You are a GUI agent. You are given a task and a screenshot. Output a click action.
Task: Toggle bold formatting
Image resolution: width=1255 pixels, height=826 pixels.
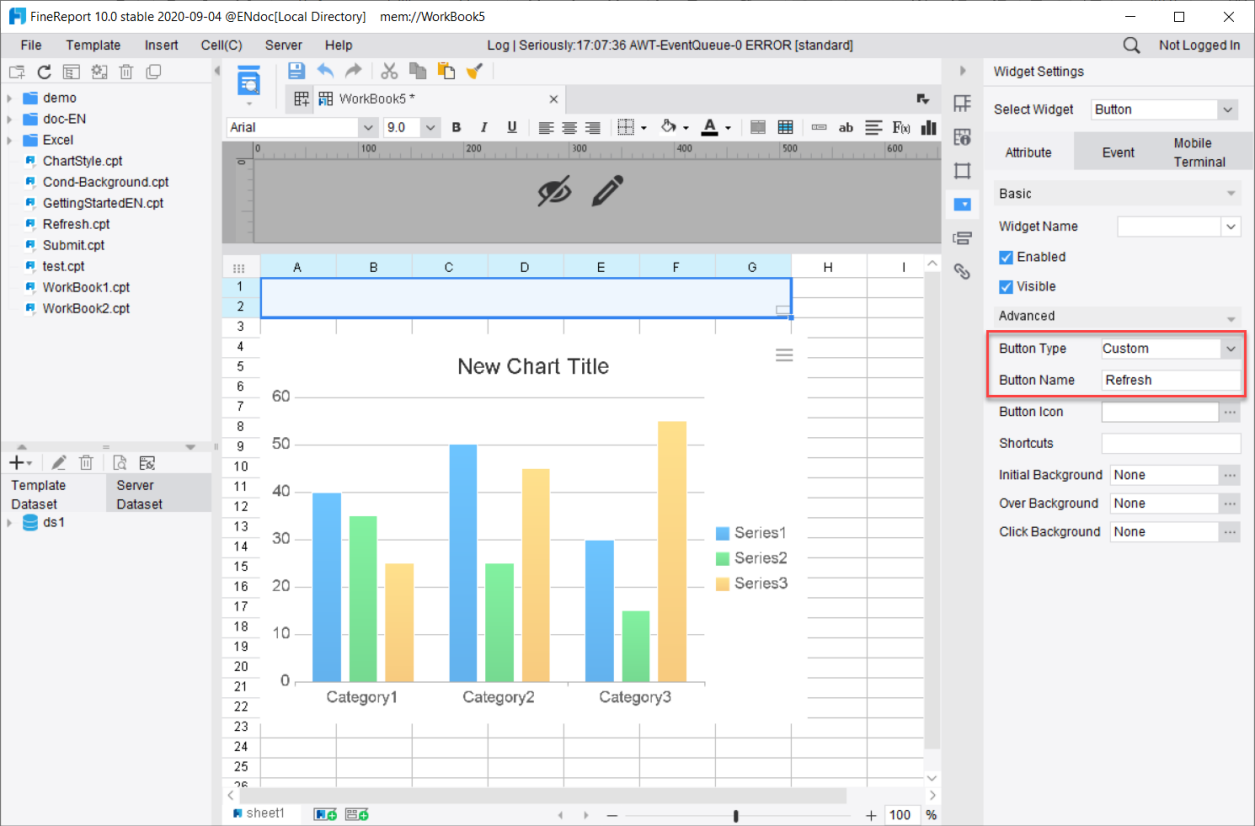click(456, 127)
